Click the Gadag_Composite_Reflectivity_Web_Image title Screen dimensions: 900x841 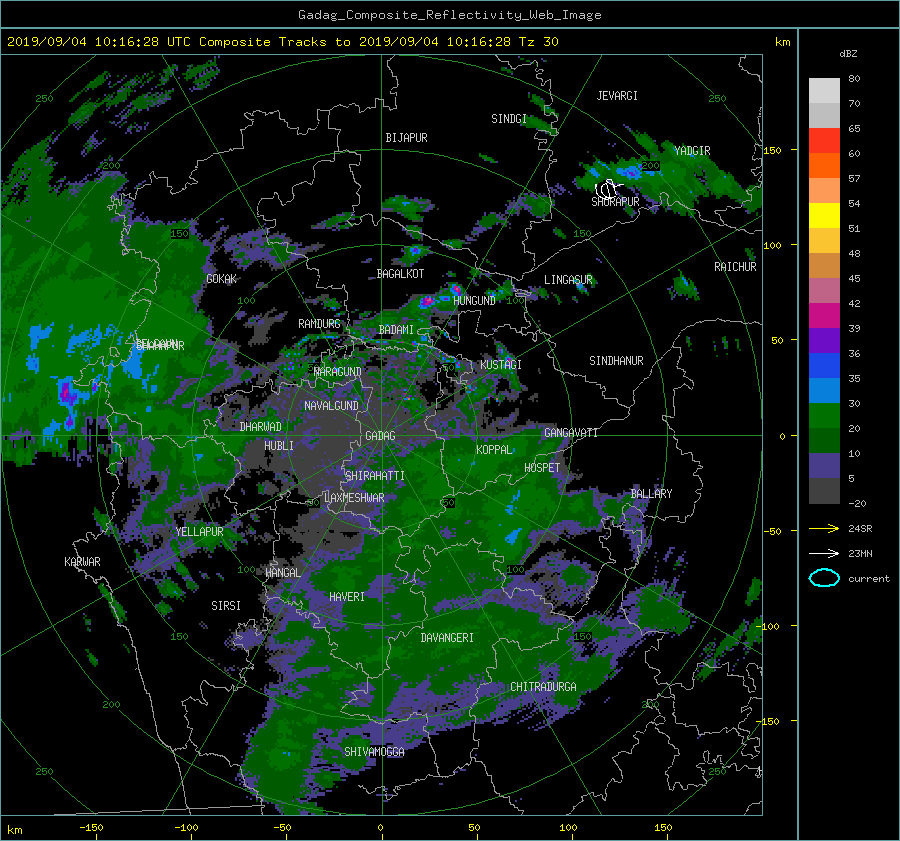pos(449,15)
